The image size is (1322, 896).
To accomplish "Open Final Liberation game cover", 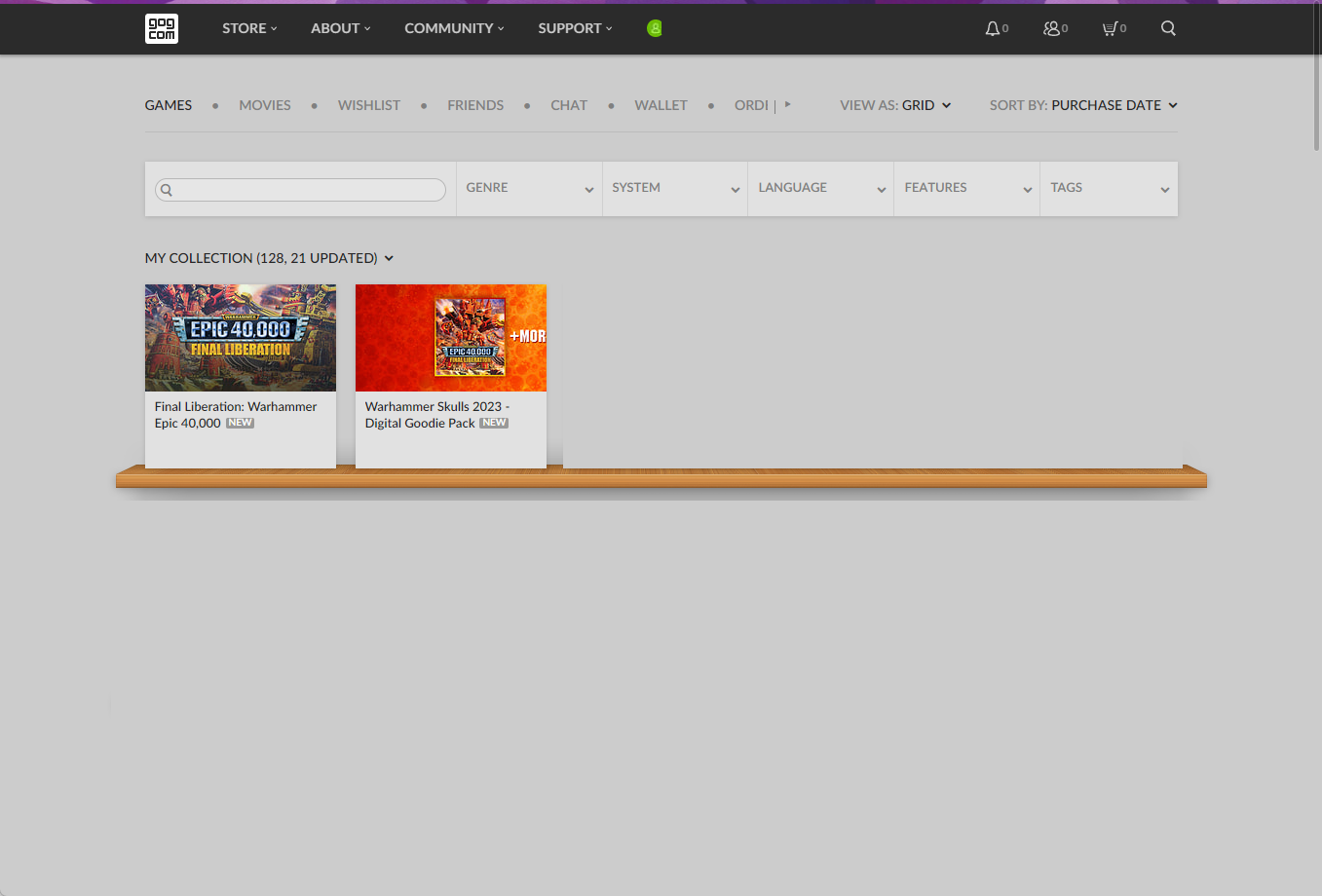I will coord(241,338).
